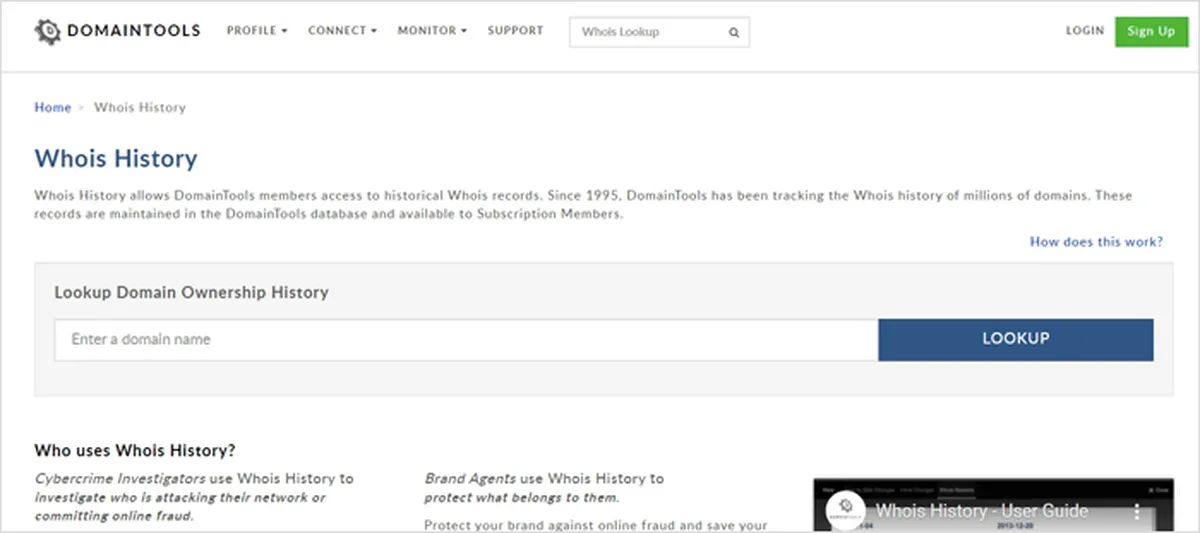The image size is (1200, 533).
Task: Click the green Sign Up button
Action: click(1151, 31)
